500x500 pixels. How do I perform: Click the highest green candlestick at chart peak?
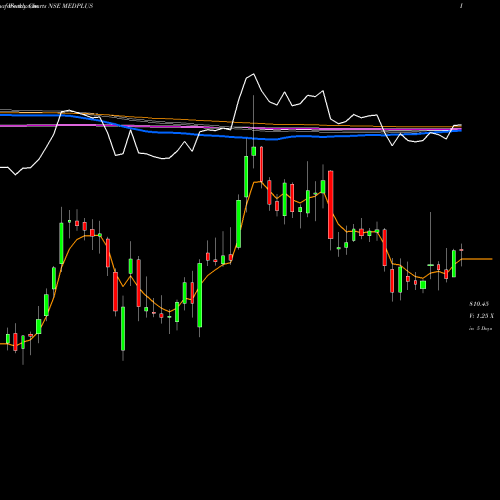pos(254,151)
